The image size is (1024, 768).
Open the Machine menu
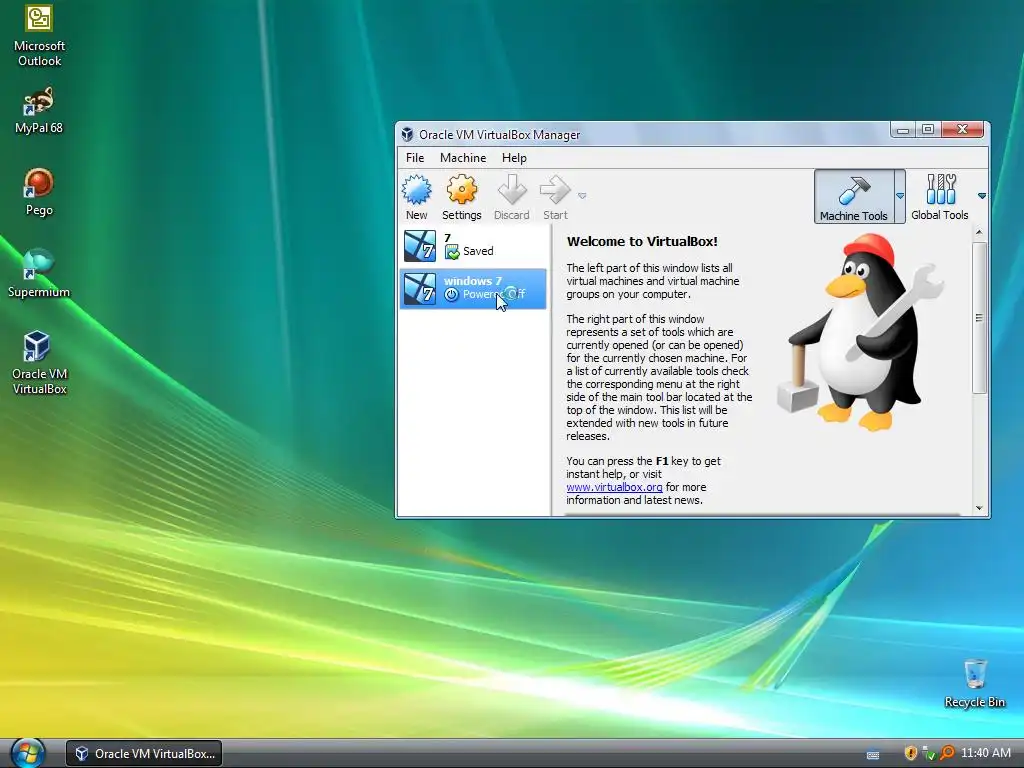[x=463, y=157]
